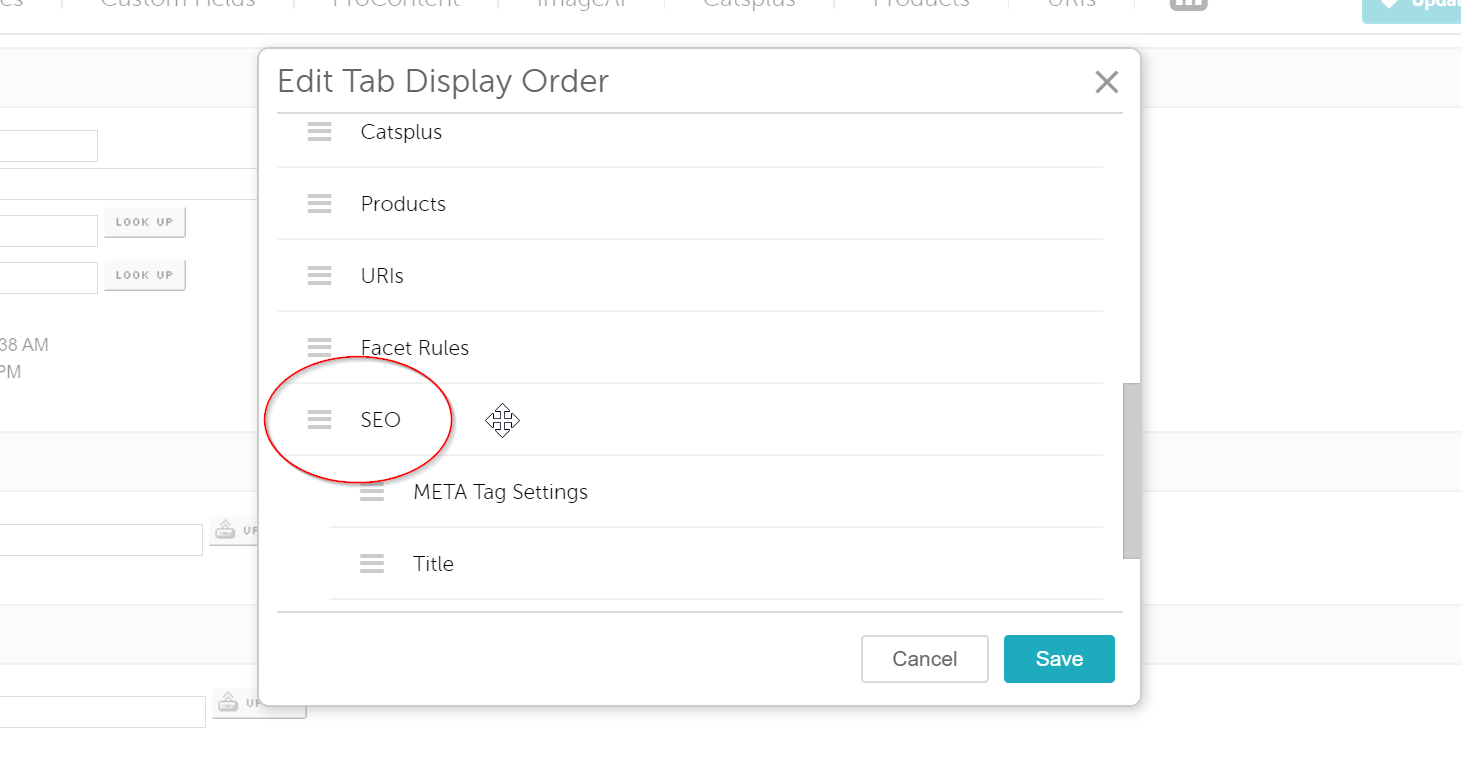Viewport: 1461px width, 757px height.
Task: Open the tab order grid icon
Action: (x=1188, y=3)
